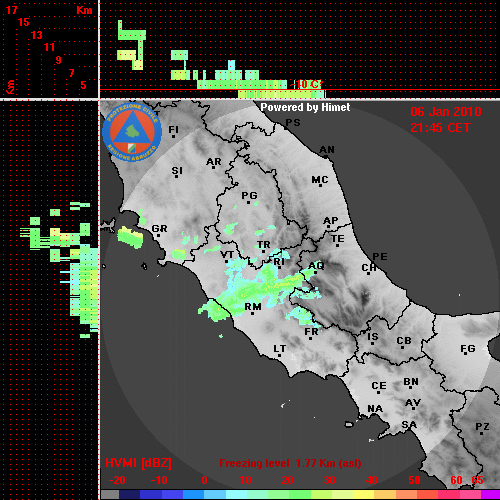The image size is (500, 500).
Task: Click the PG city label on the map
Action: tap(249, 195)
